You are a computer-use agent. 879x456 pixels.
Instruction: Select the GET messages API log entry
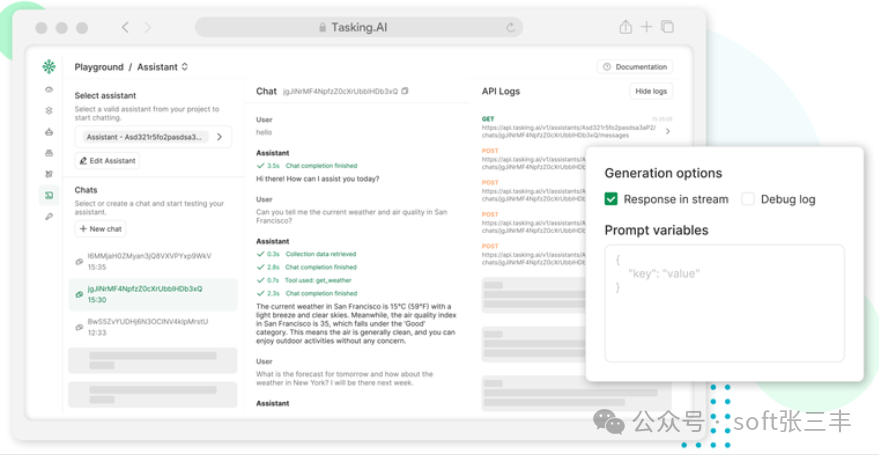576,127
